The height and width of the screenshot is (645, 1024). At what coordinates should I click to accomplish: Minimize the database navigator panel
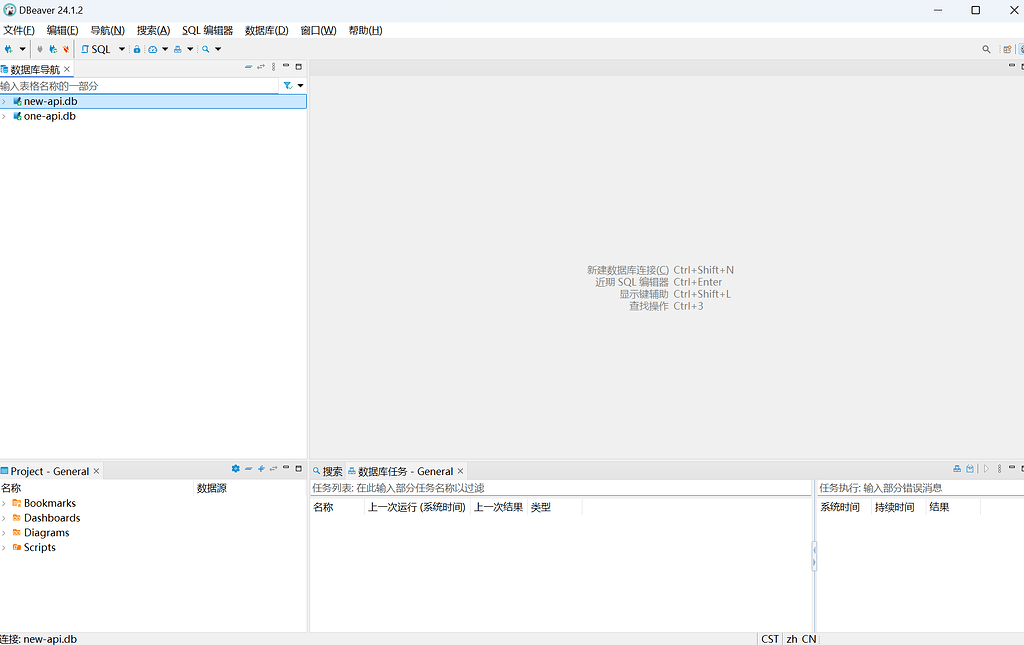click(x=285, y=66)
